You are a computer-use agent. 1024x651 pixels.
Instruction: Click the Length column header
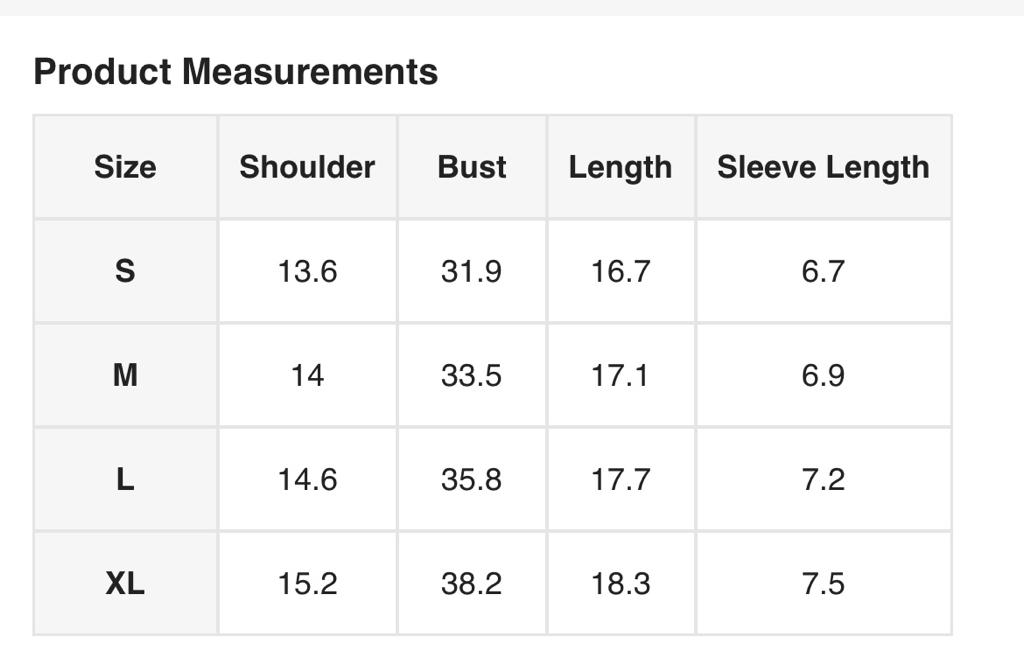pos(620,167)
